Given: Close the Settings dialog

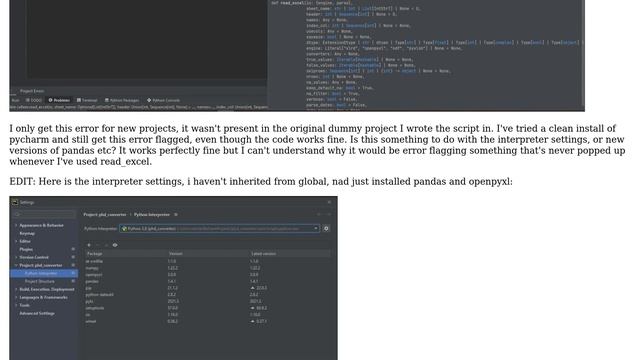Looking at the screenshot, I should pos(329,202).
